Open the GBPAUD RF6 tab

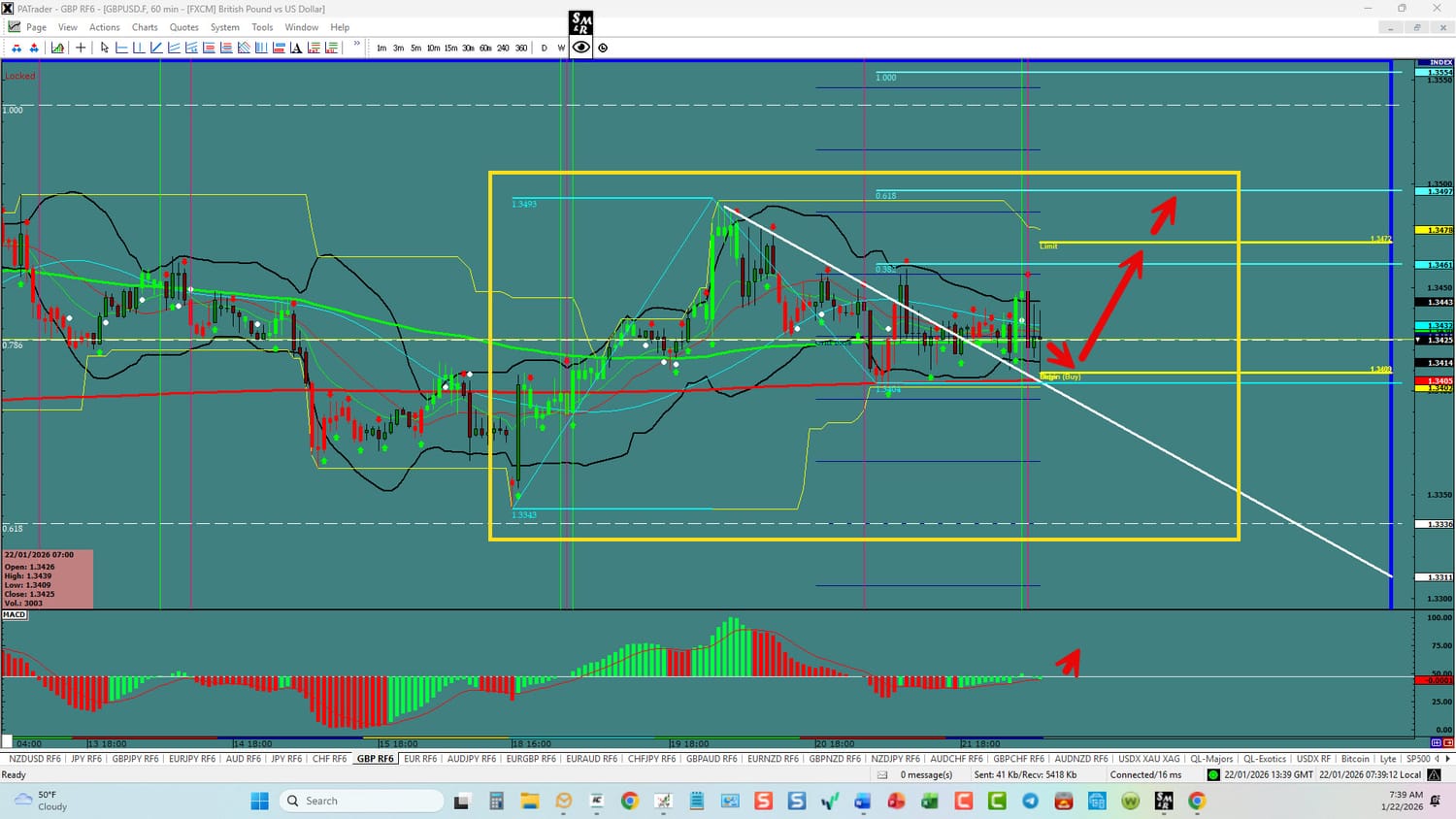point(711,759)
